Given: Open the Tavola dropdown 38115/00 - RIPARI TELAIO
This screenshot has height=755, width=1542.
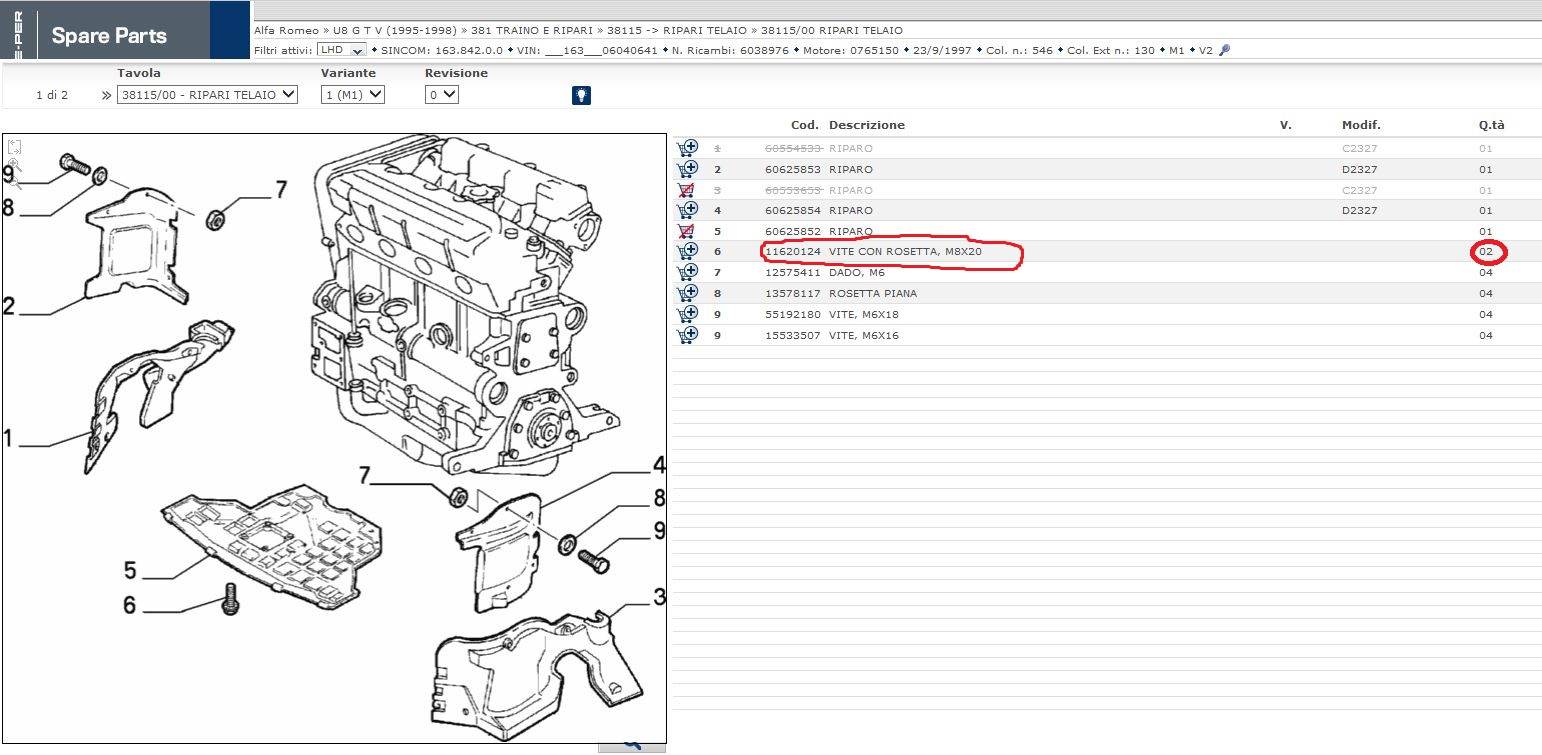Looking at the screenshot, I should coord(208,94).
